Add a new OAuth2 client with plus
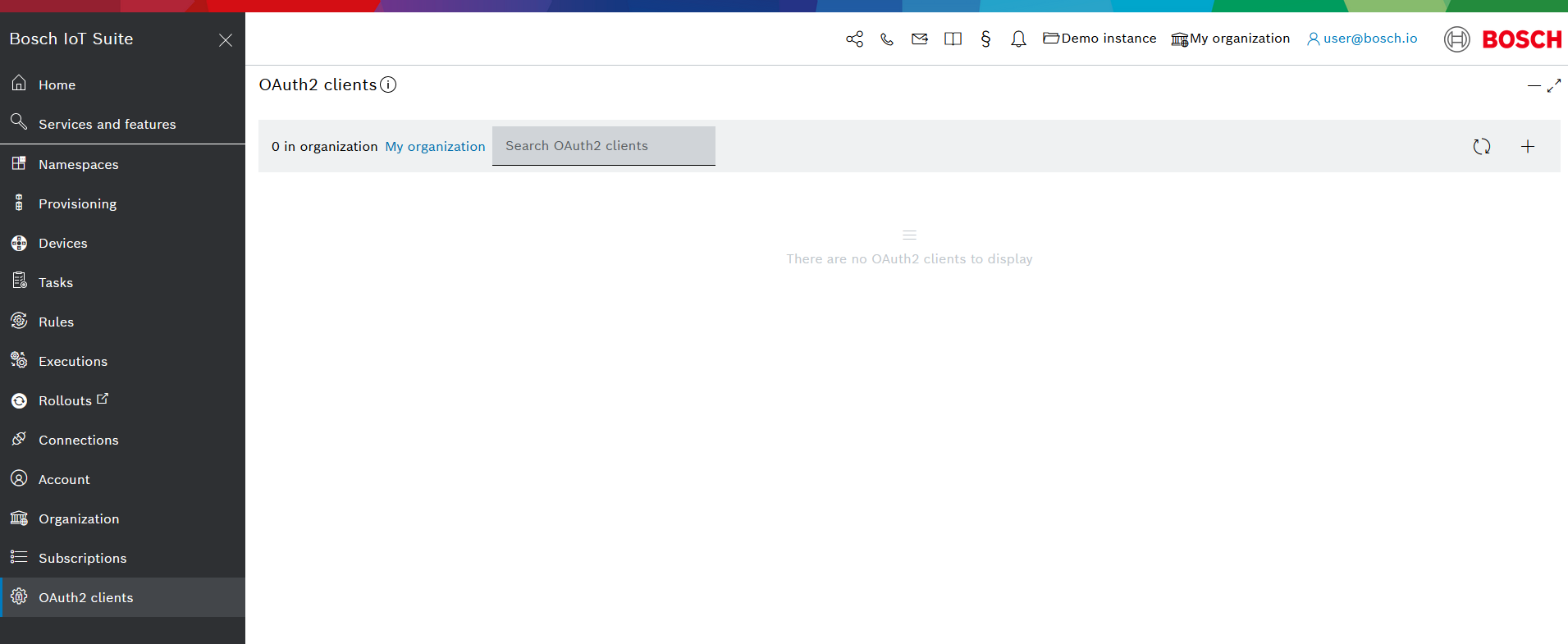Screen dimensions: 1568x644 coord(1528,146)
